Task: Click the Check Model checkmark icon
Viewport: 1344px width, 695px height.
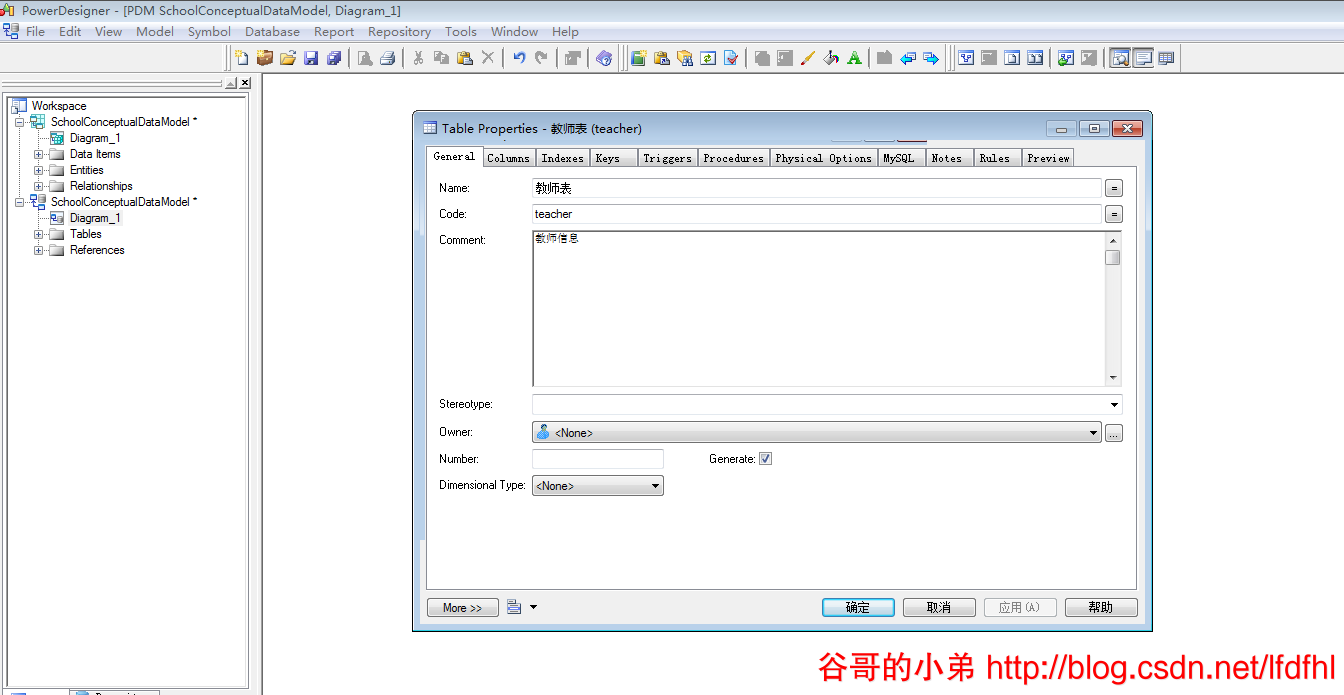Action: pyautogui.click(x=731, y=58)
